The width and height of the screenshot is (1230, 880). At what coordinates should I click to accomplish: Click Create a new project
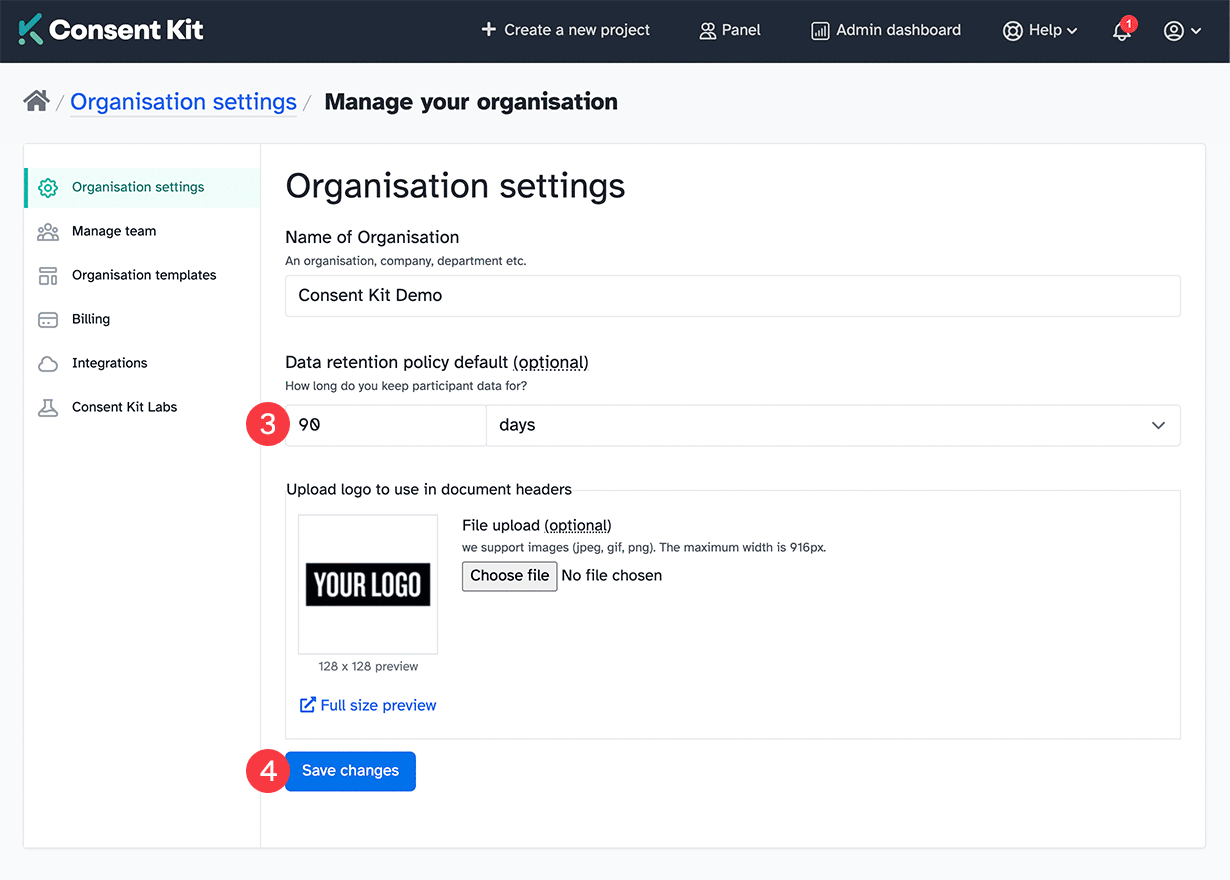566,31
